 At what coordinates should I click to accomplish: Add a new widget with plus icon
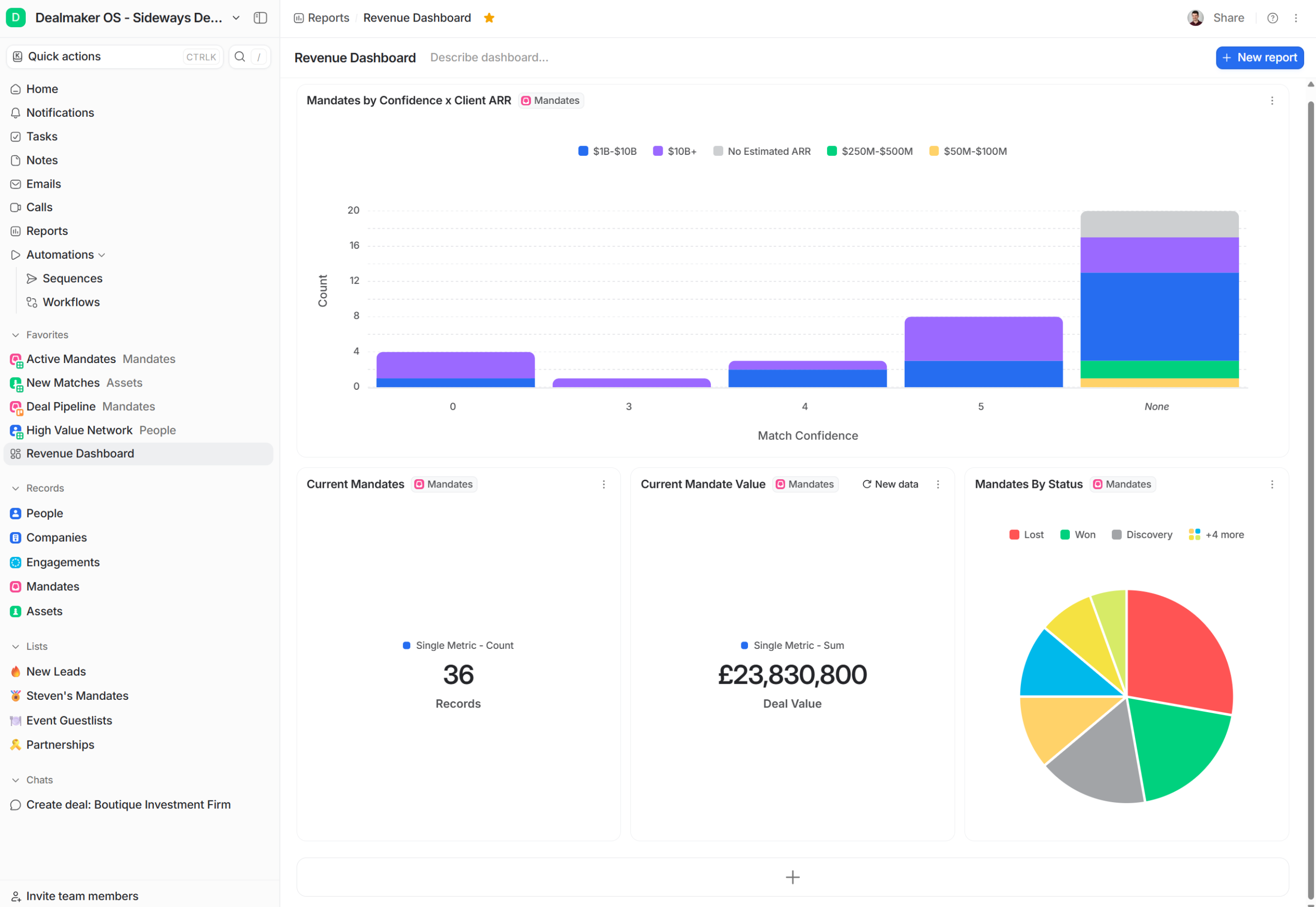(x=792, y=877)
